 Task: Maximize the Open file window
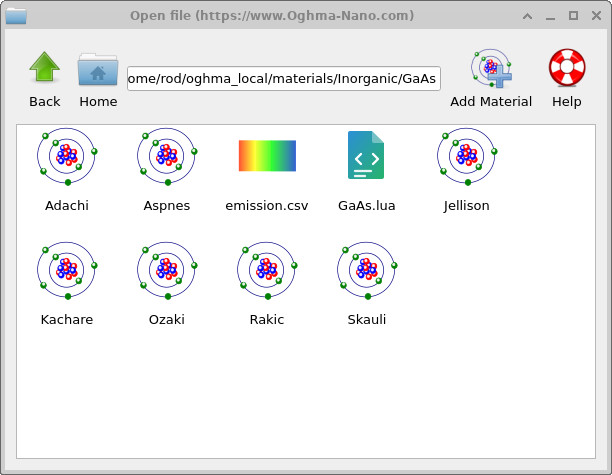[573, 16]
